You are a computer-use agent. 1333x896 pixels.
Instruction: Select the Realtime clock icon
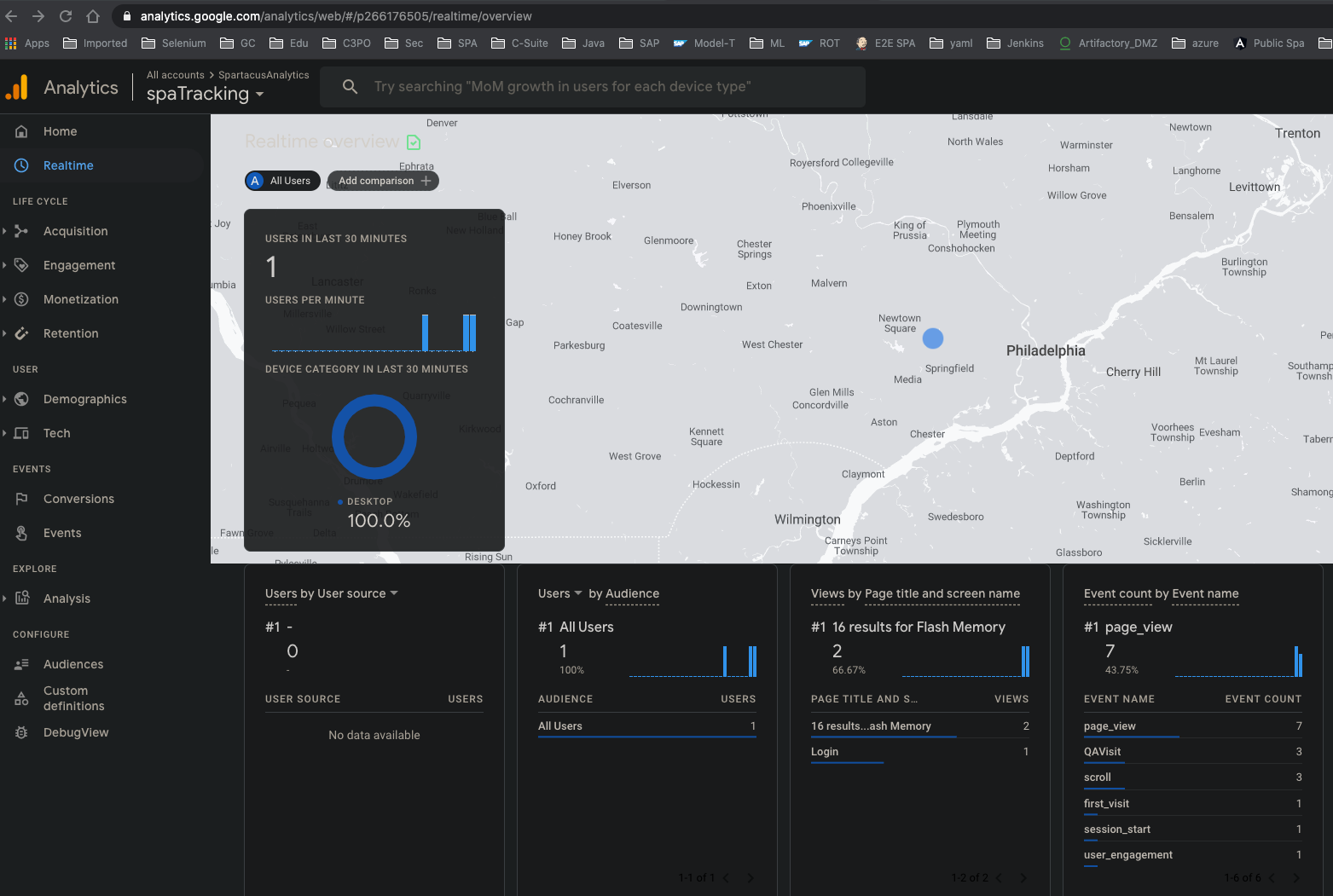click(x=22, y=165)
